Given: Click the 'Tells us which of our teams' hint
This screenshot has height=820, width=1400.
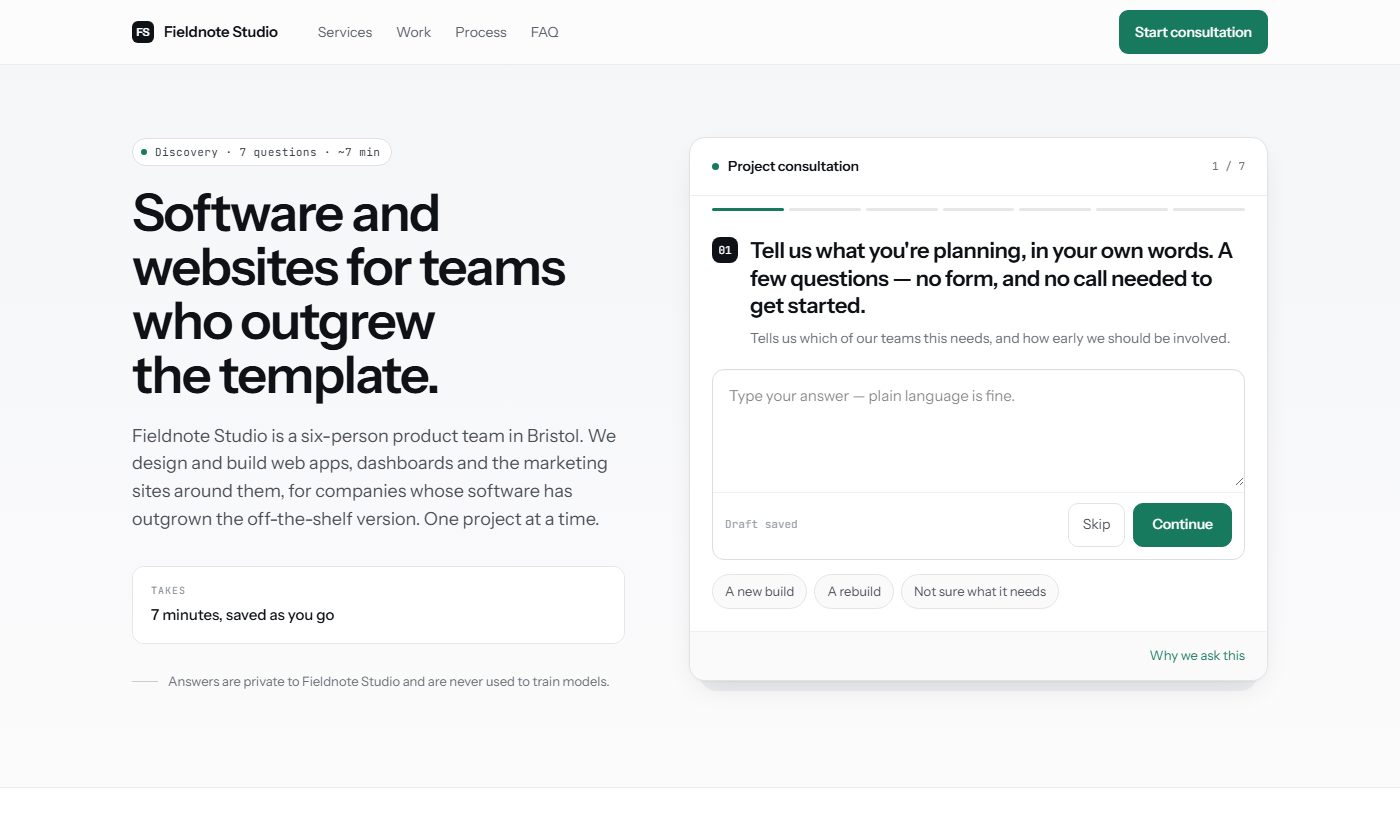Looking at the screenshot, I should [x=990, y=338].
